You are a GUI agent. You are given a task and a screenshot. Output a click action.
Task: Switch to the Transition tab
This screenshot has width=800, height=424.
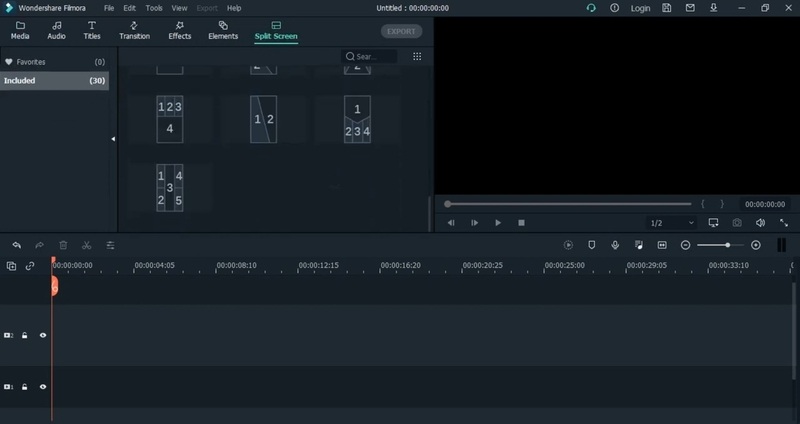click(x=134, y=30)
